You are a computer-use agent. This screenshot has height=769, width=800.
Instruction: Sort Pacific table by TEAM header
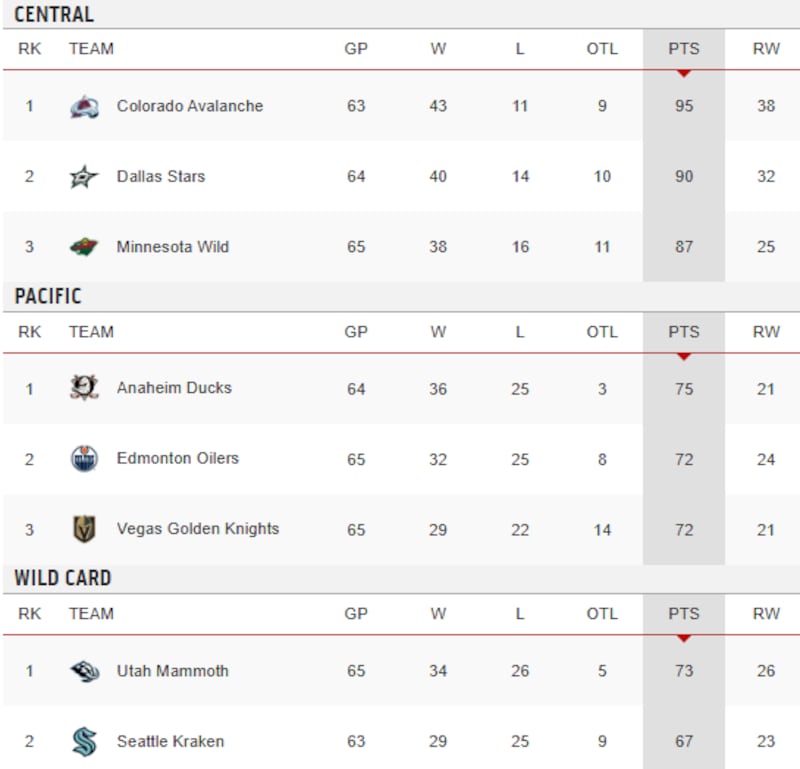click(91, 332)
